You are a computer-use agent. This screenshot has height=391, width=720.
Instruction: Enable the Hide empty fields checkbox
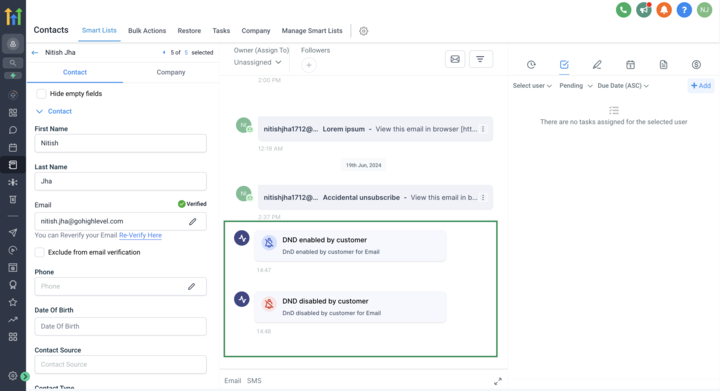(x=41, y=94)
